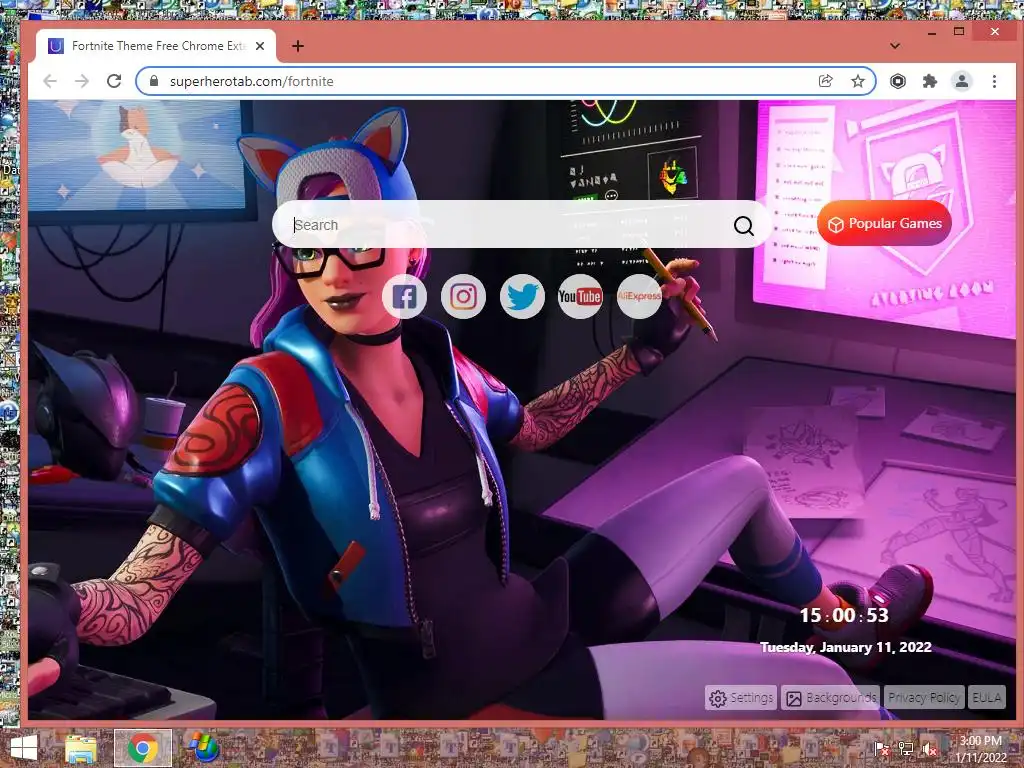Click the Chrome taskbar icon
The height and width of the screenshot is (768, 1024).
click(142, 748)
